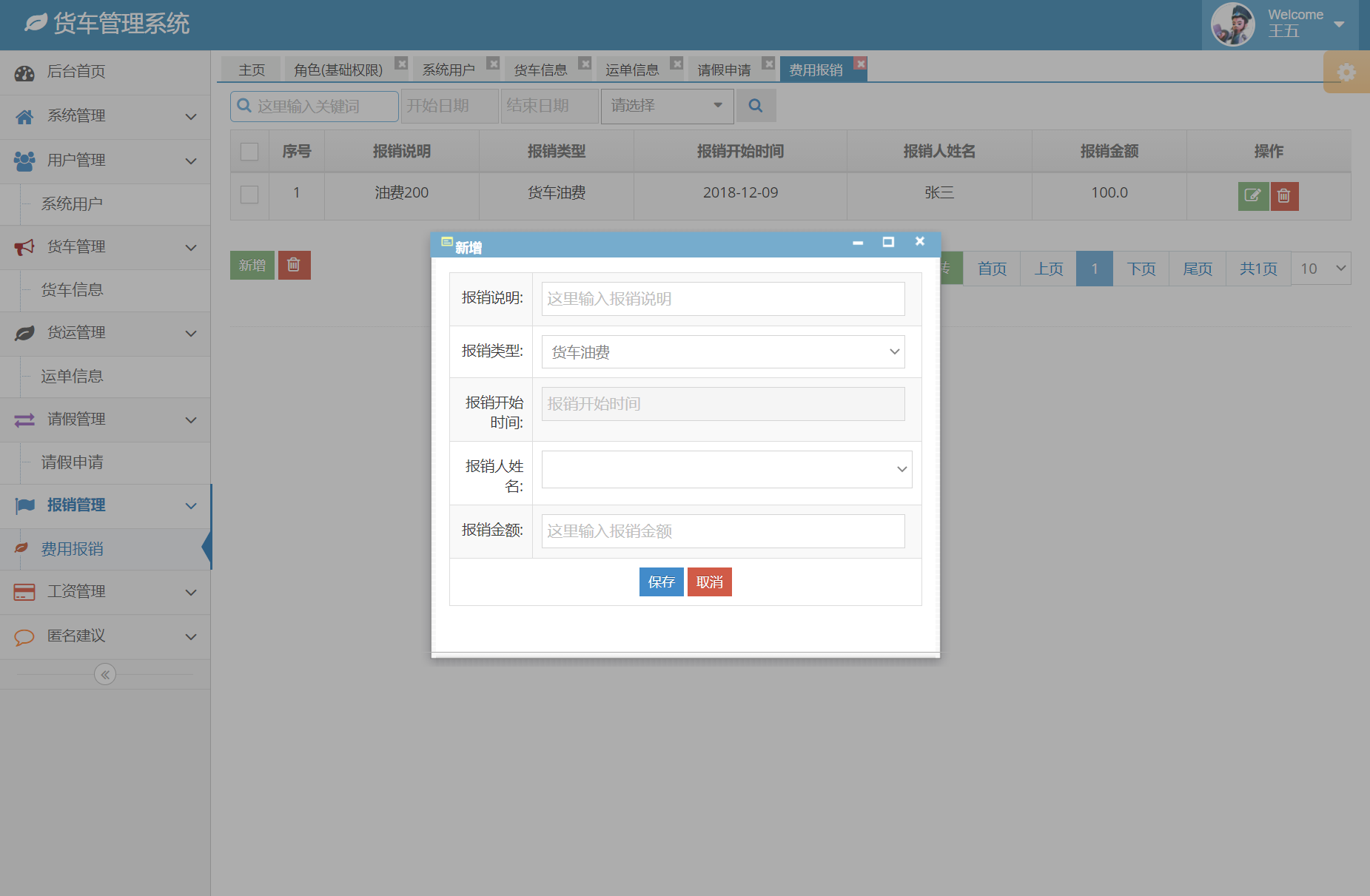
Task: Check the checkbox for row 1
Action: 249,195
